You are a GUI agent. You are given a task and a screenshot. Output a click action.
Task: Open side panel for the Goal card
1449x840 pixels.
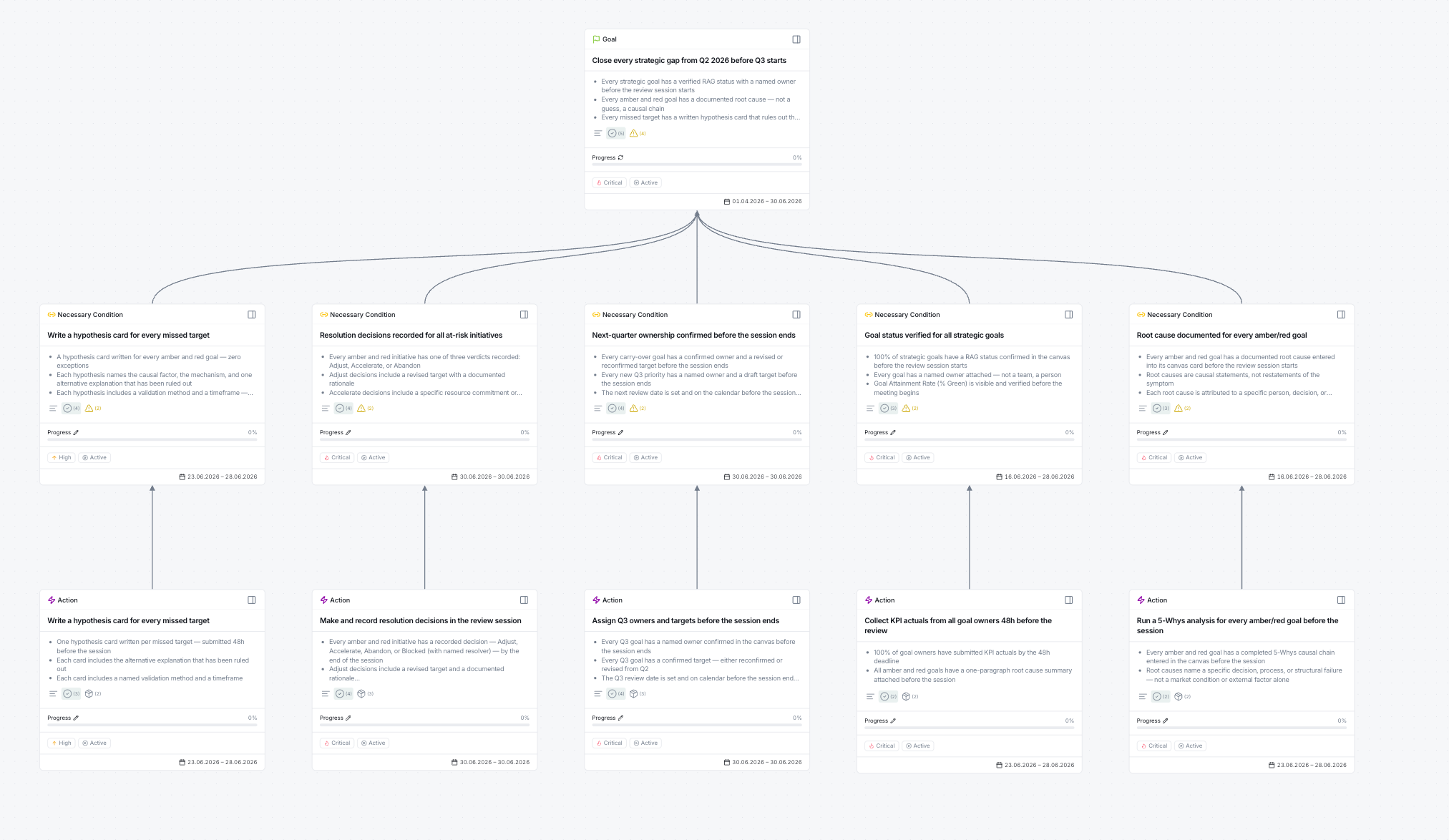pyautogui.click(x=796, y=39)
